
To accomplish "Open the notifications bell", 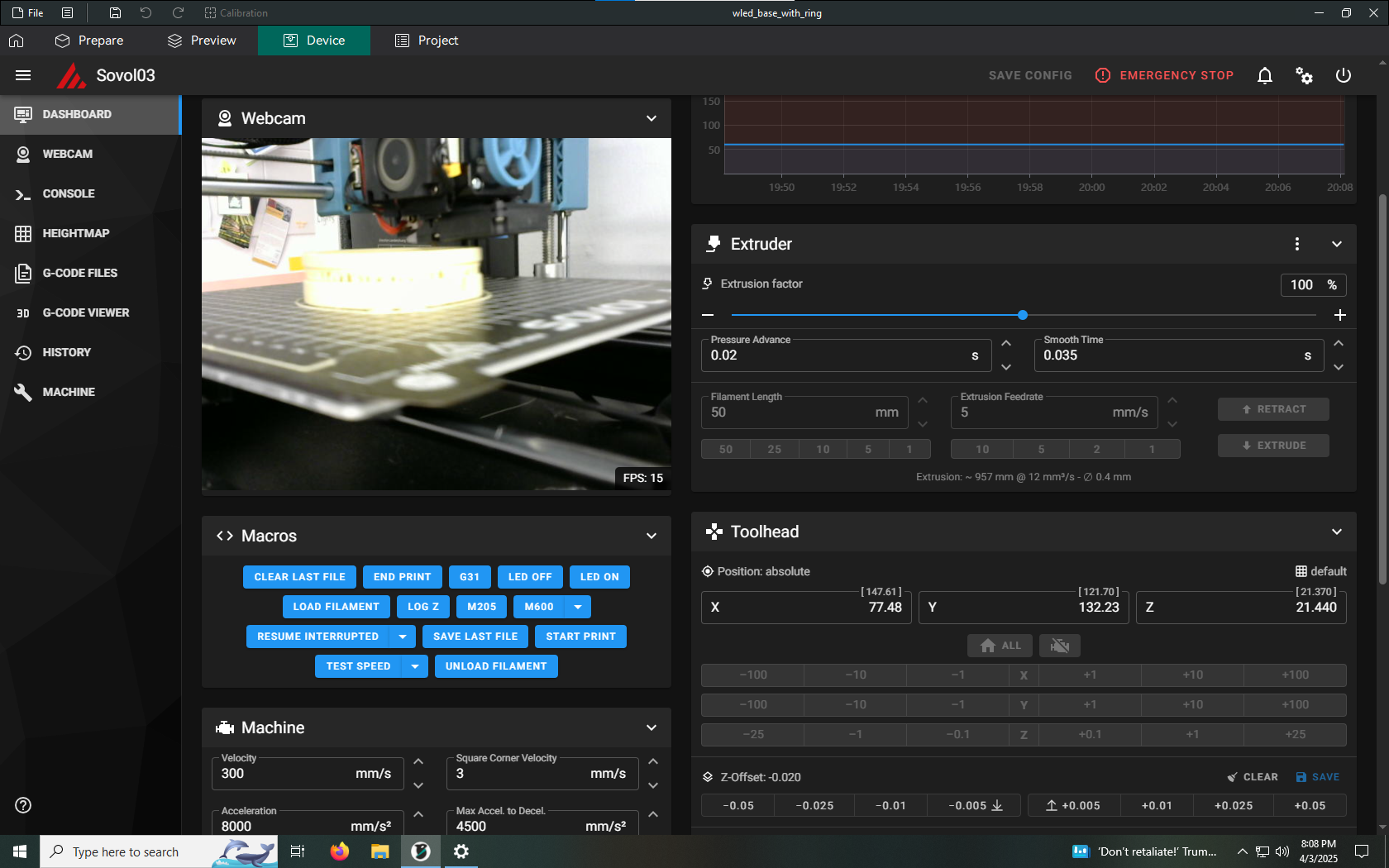I will [x=1264, y=75].
